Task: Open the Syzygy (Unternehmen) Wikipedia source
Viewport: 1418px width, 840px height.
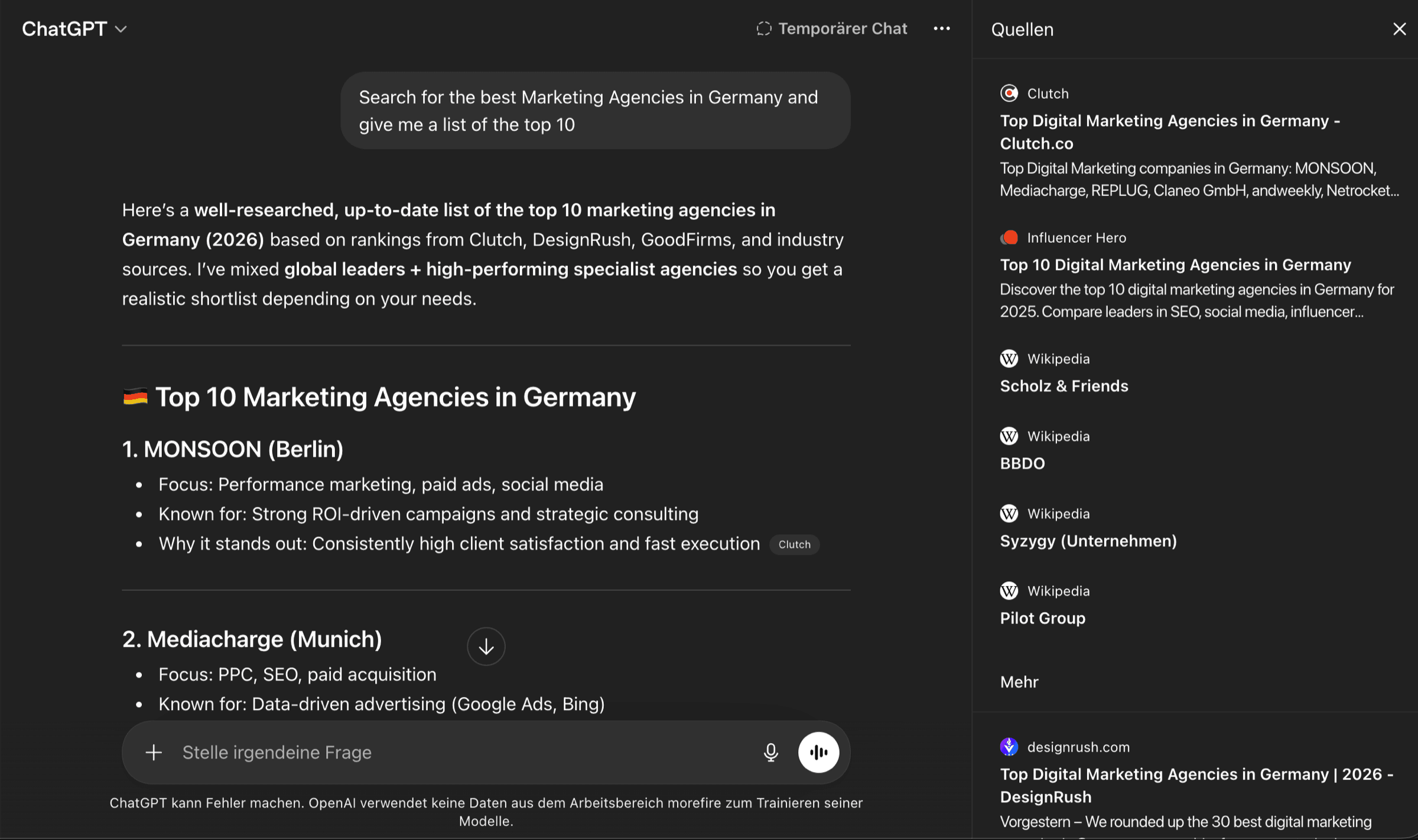Action: coord(1088,541)
